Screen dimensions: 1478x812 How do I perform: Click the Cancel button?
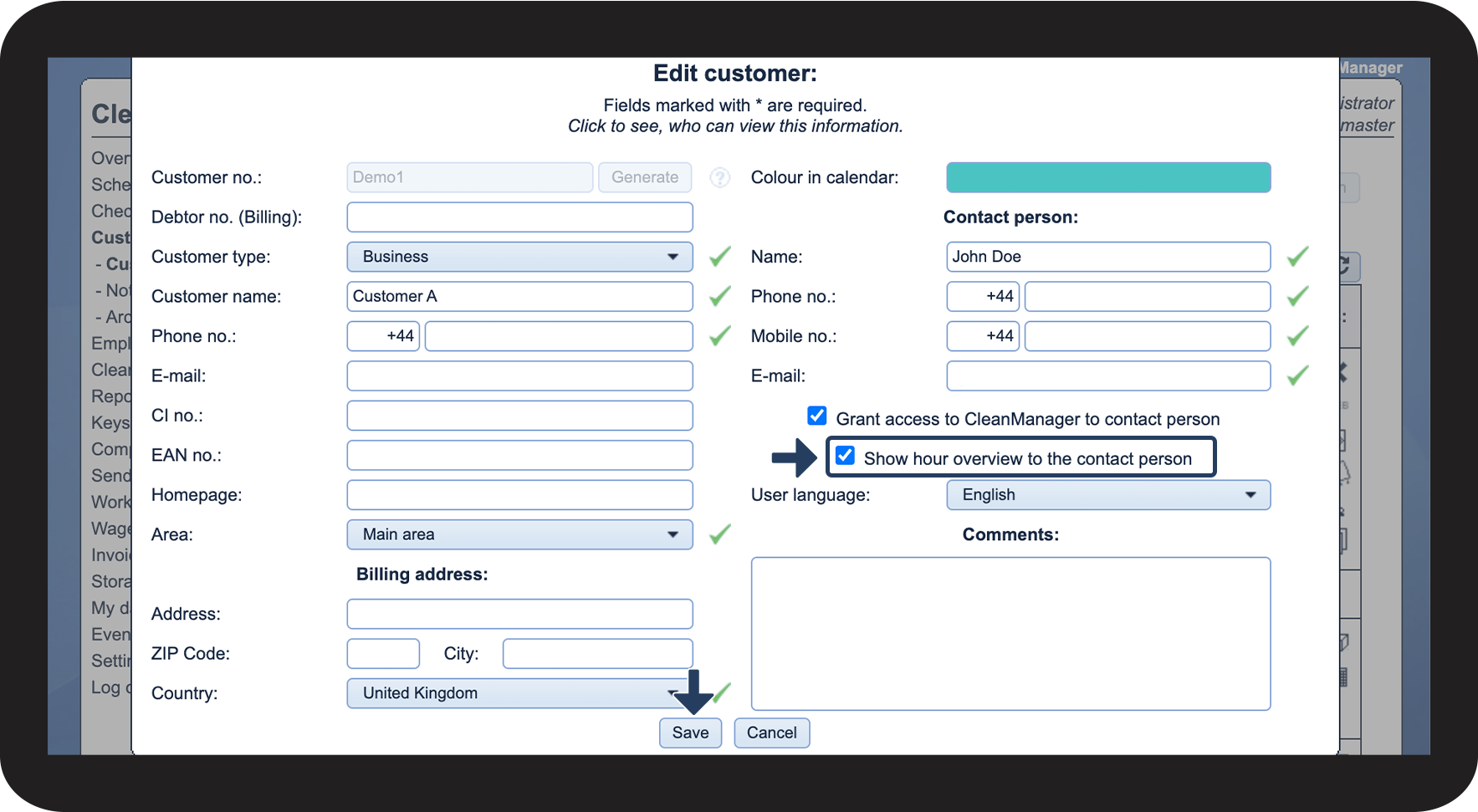[x=771, y=733]
